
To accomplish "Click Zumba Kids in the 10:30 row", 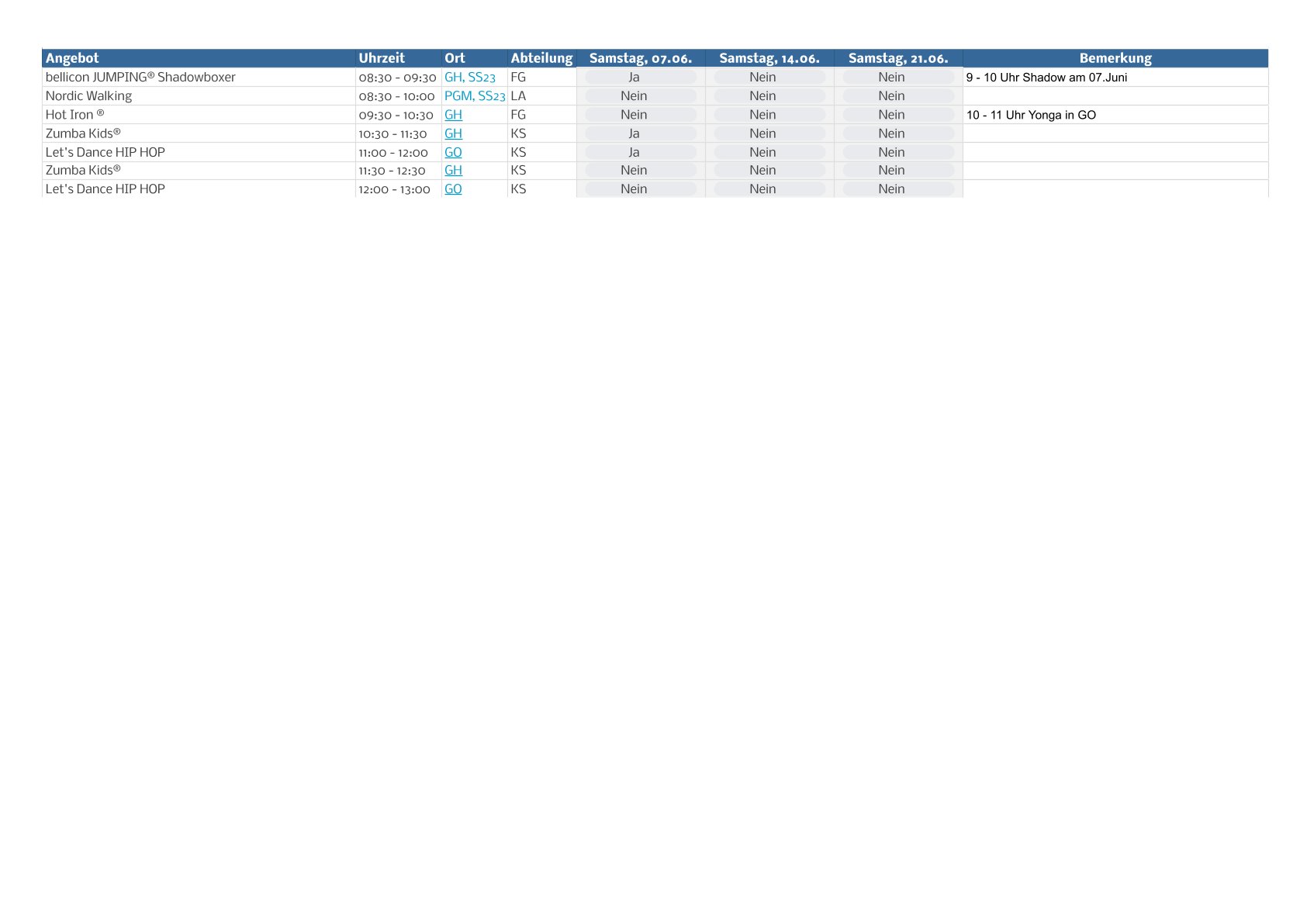I will (x=83, y=133).
